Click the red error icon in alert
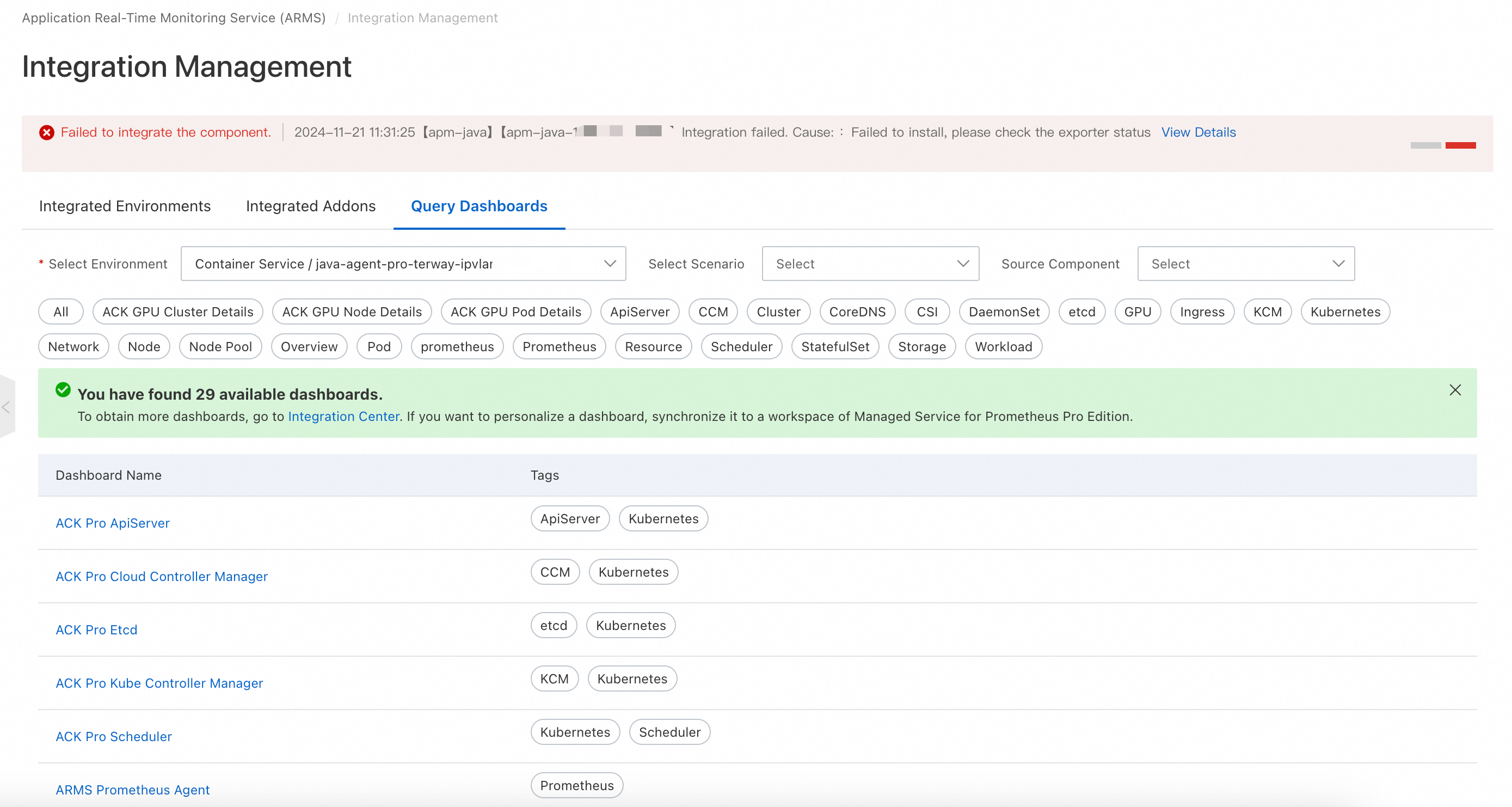 point(47,133)
